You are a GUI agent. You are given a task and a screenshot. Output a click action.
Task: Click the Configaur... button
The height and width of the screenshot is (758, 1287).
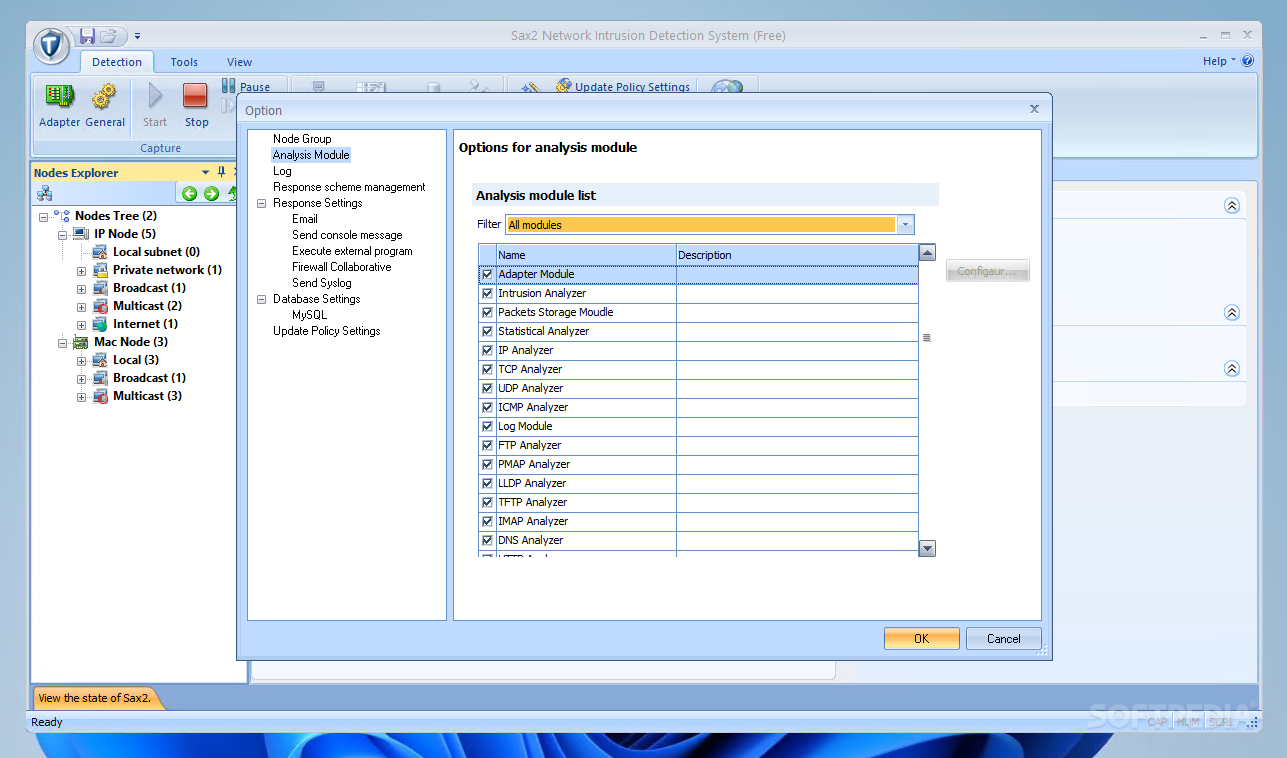pos(987,271)
